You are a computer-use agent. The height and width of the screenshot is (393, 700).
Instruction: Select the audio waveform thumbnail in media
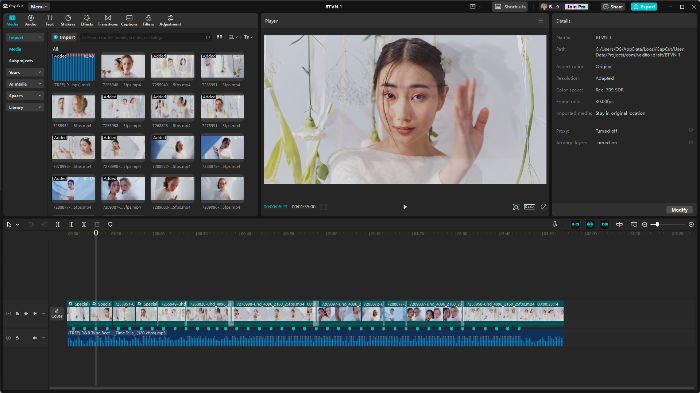(x=73, y=67)
